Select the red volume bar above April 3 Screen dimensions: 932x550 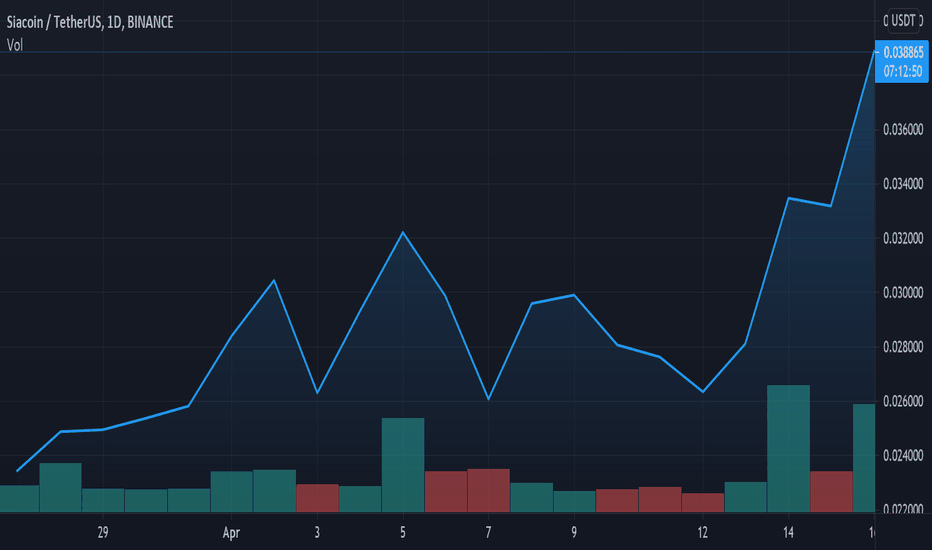(x=317, y=498)
